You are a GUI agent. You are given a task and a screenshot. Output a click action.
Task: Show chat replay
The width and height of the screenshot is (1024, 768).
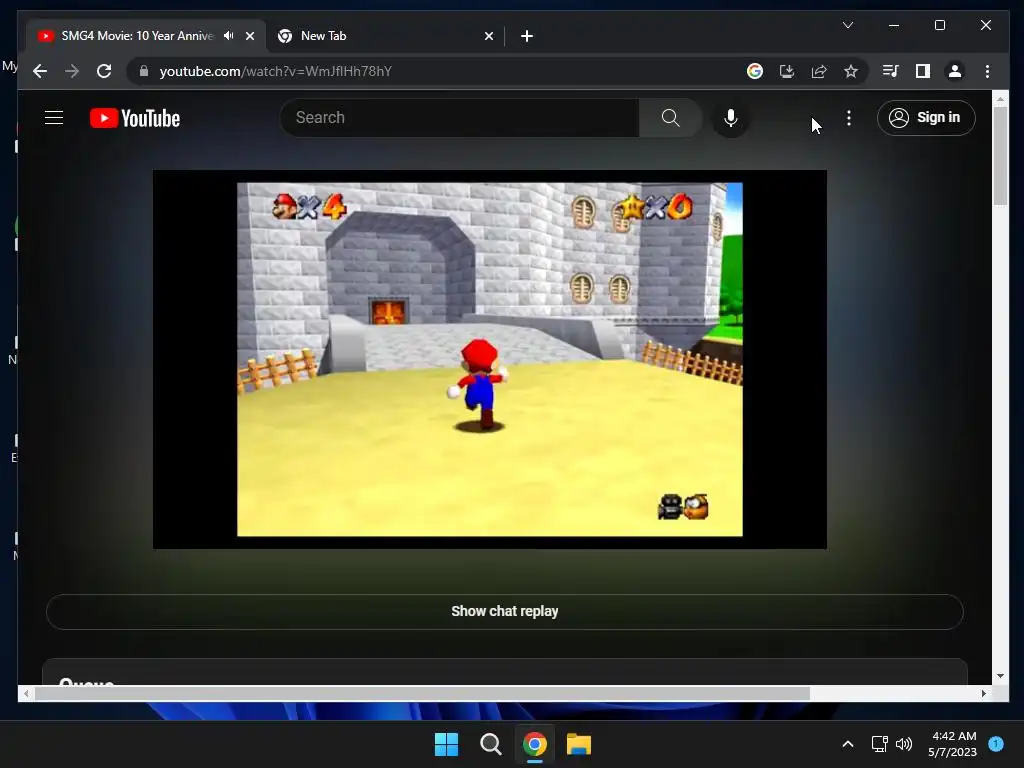pyautogui.click(x=505, y=611)
